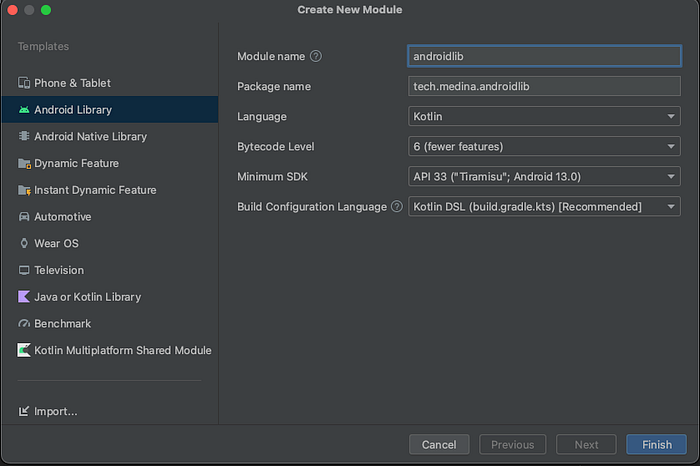Select the Instant Dynamic Feature template
The image size is (700, 466).
(x=95, y=190)
